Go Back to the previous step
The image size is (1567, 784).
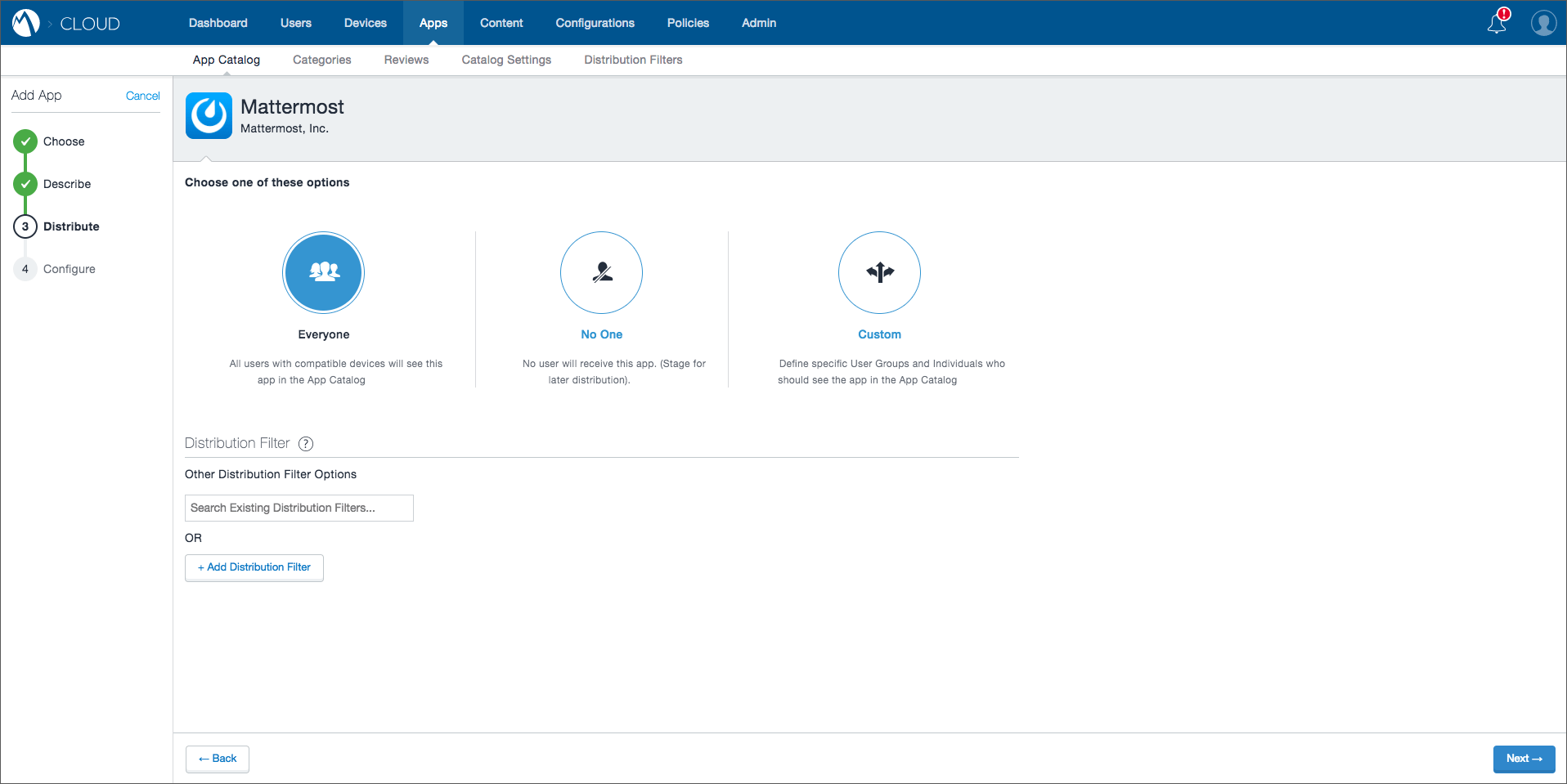[218, 759]
